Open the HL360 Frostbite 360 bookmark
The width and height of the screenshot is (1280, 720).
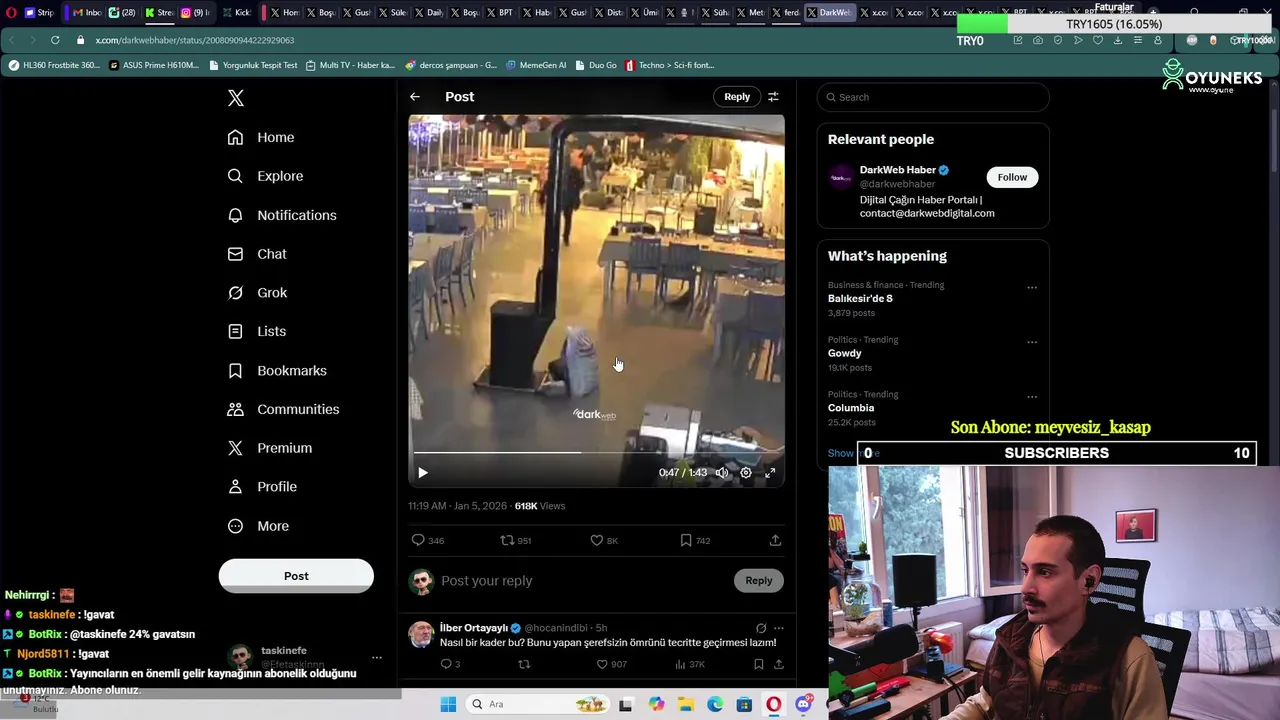pos(54,65)
